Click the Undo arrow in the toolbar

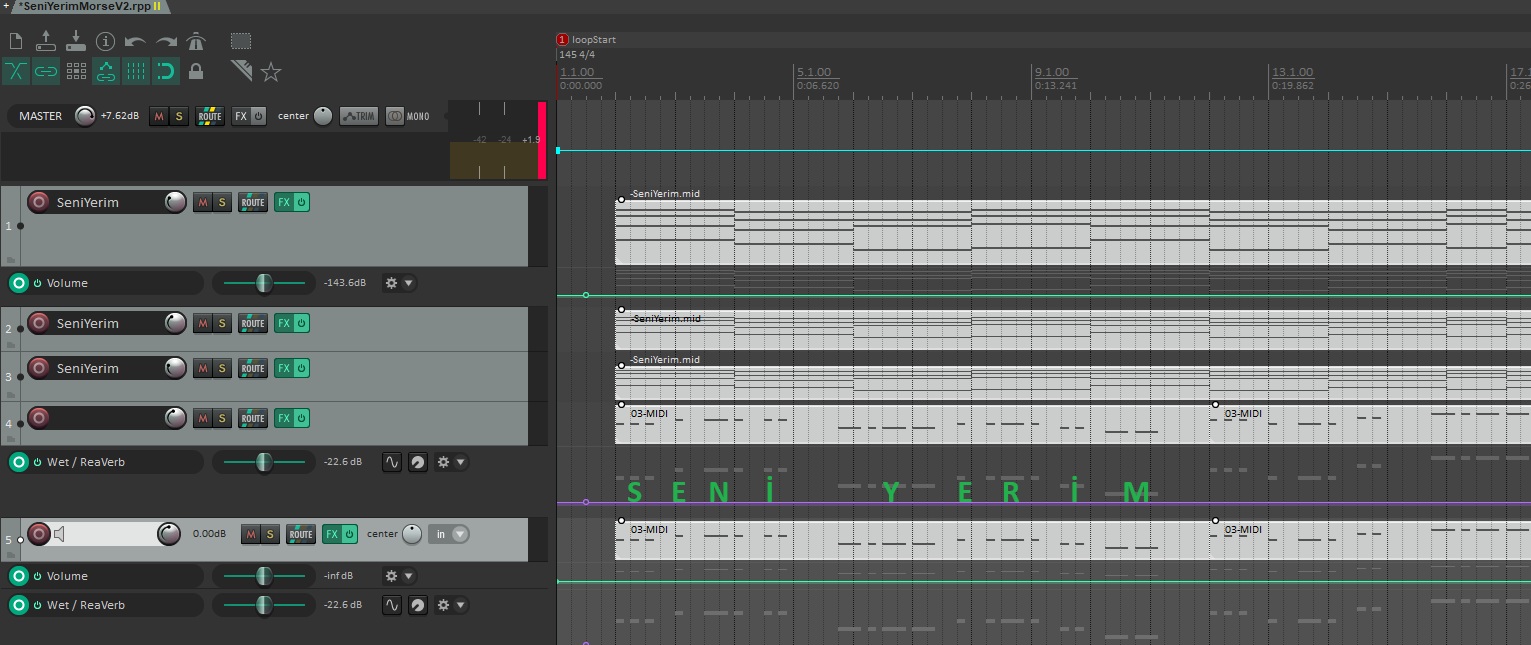pos(135,41)
